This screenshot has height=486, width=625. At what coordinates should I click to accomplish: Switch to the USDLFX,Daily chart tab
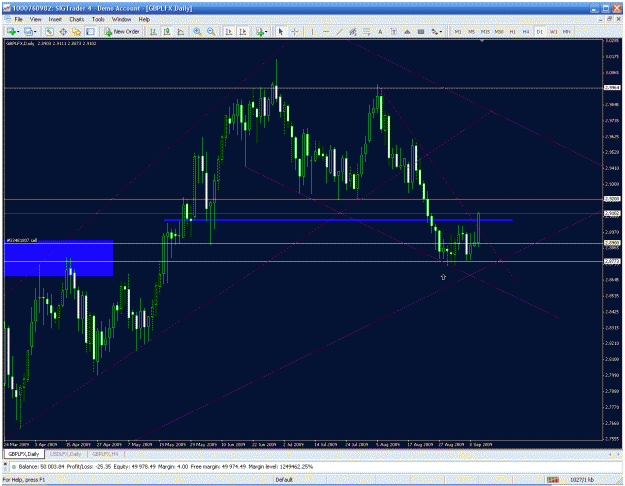[x=65, y=454]
